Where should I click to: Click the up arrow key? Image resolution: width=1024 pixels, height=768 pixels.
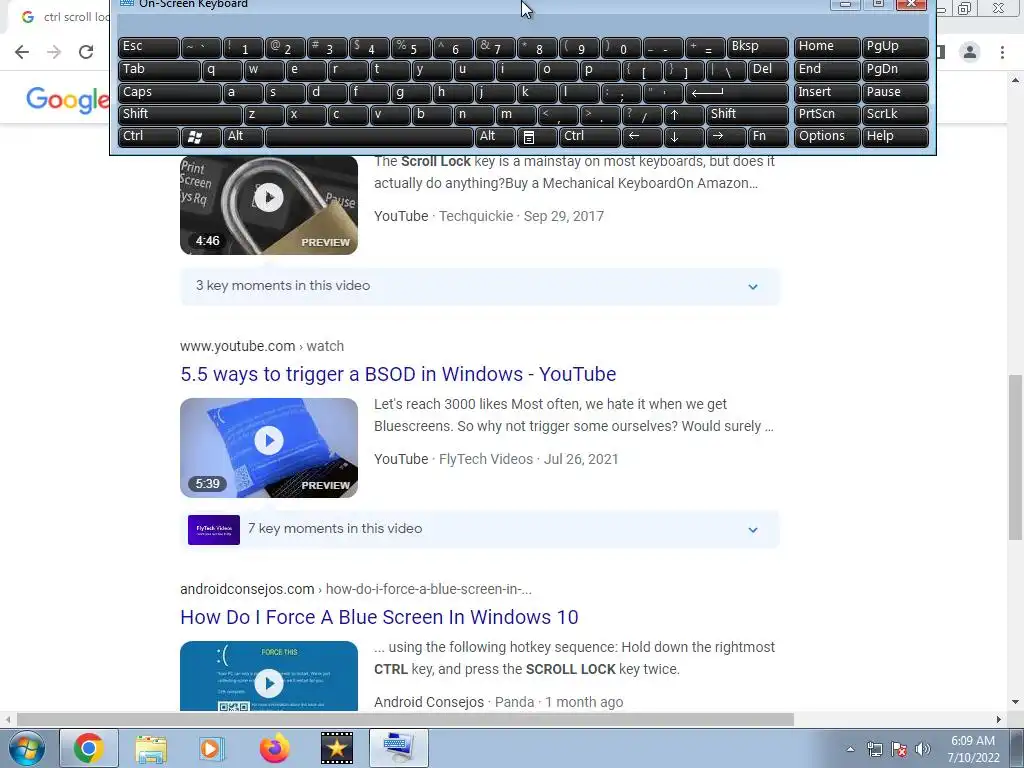(x=684, y=114)
